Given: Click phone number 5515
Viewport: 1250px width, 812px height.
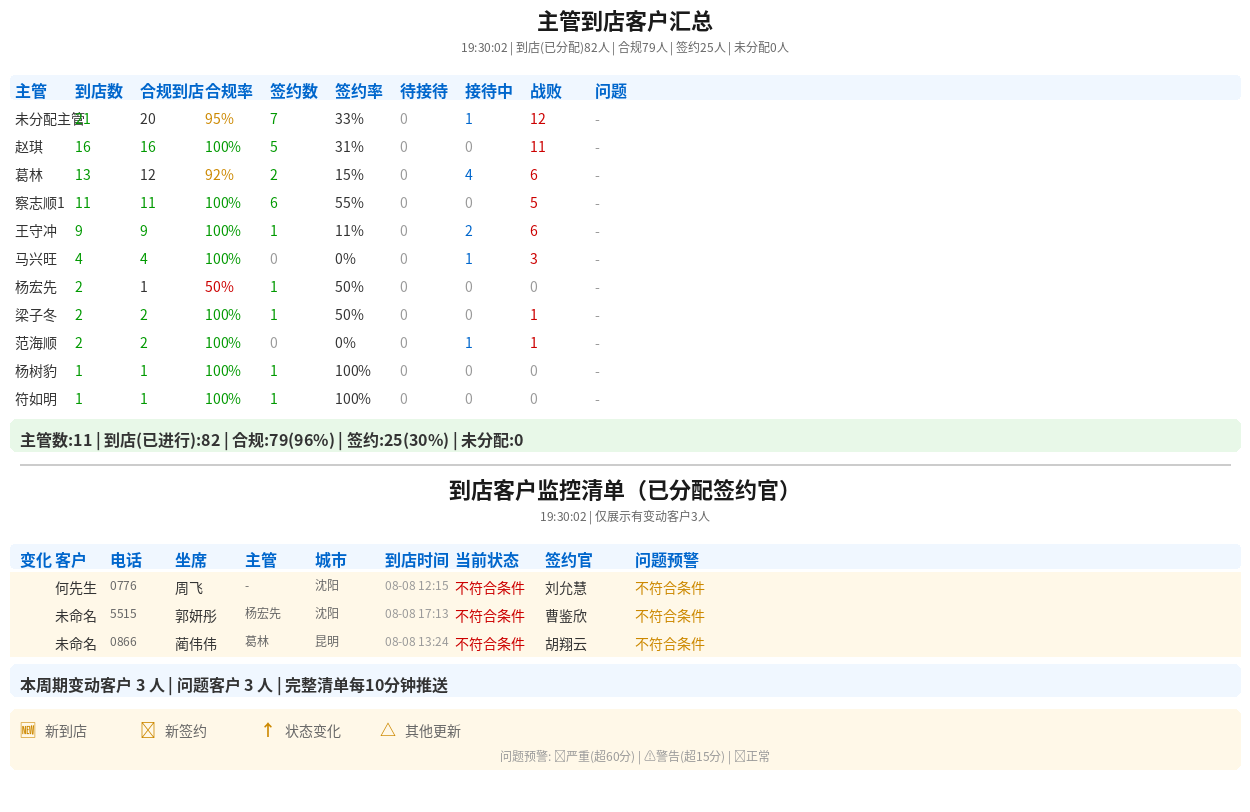Looking at the screenshot, I should 123,613.
